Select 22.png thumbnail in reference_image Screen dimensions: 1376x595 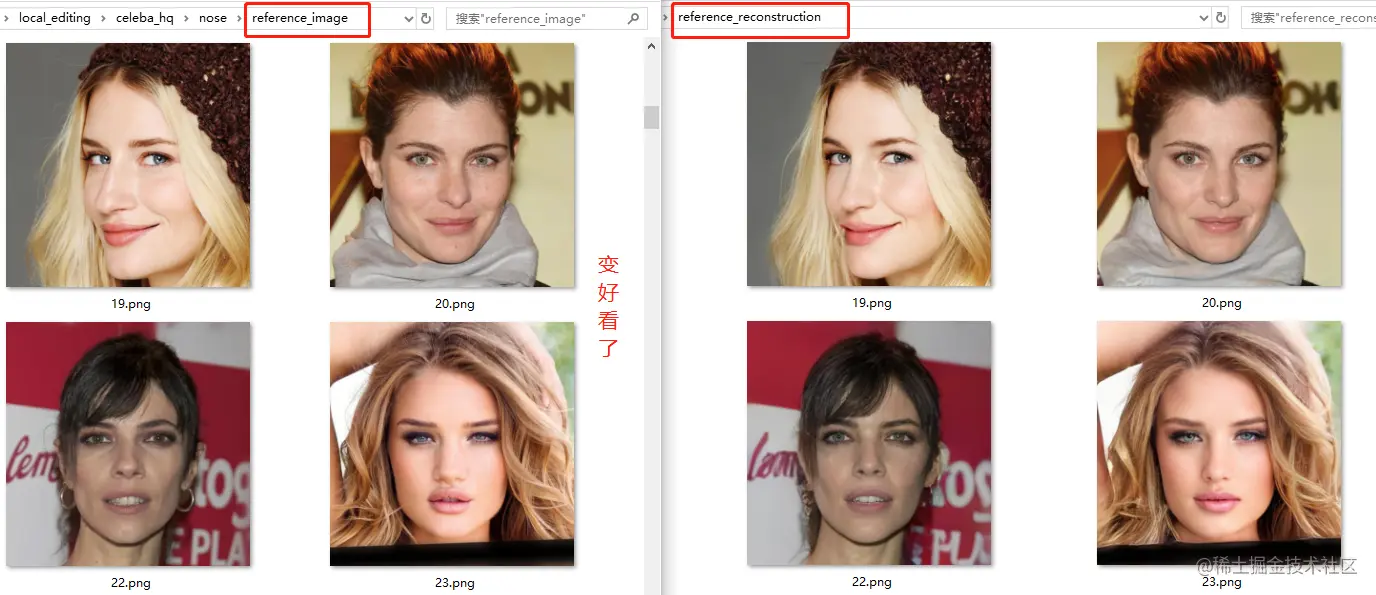tap(128, 444)
